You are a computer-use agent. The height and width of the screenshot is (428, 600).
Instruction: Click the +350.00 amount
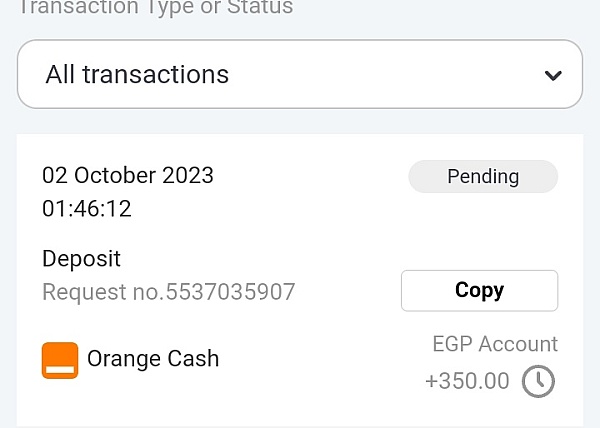[467, 381]
